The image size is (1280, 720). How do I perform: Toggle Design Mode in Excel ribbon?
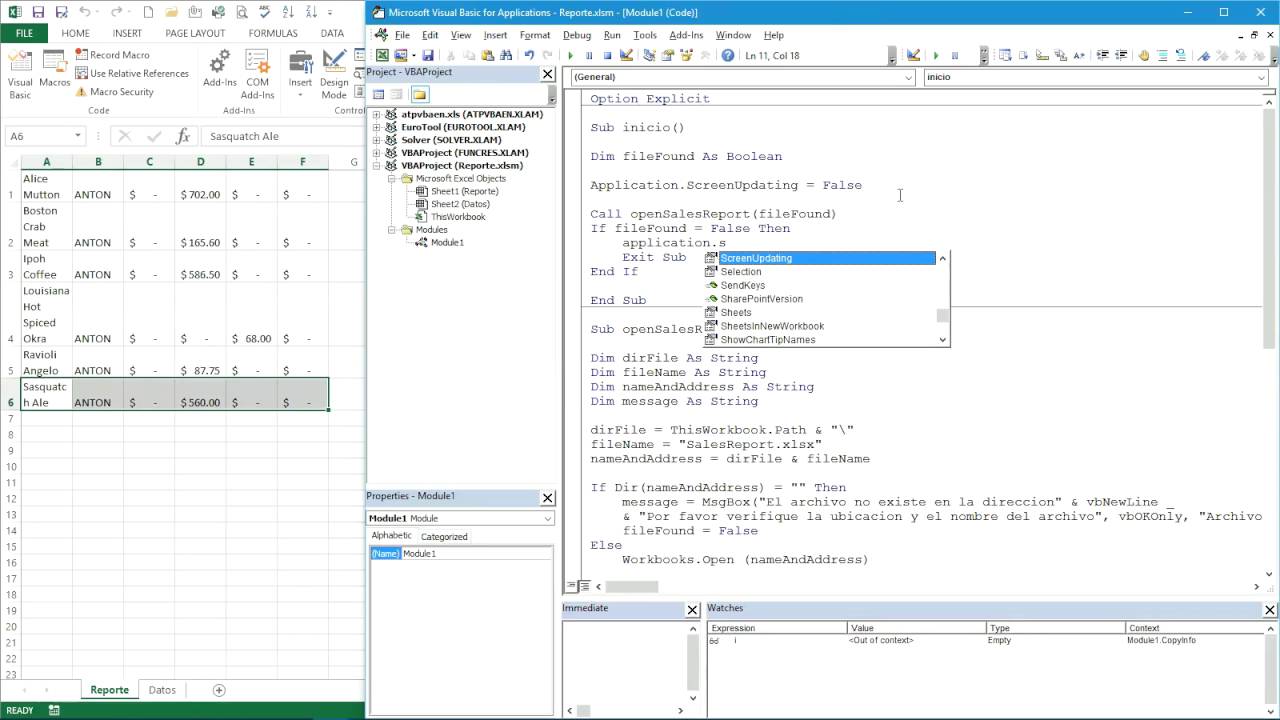click(334, 75)
